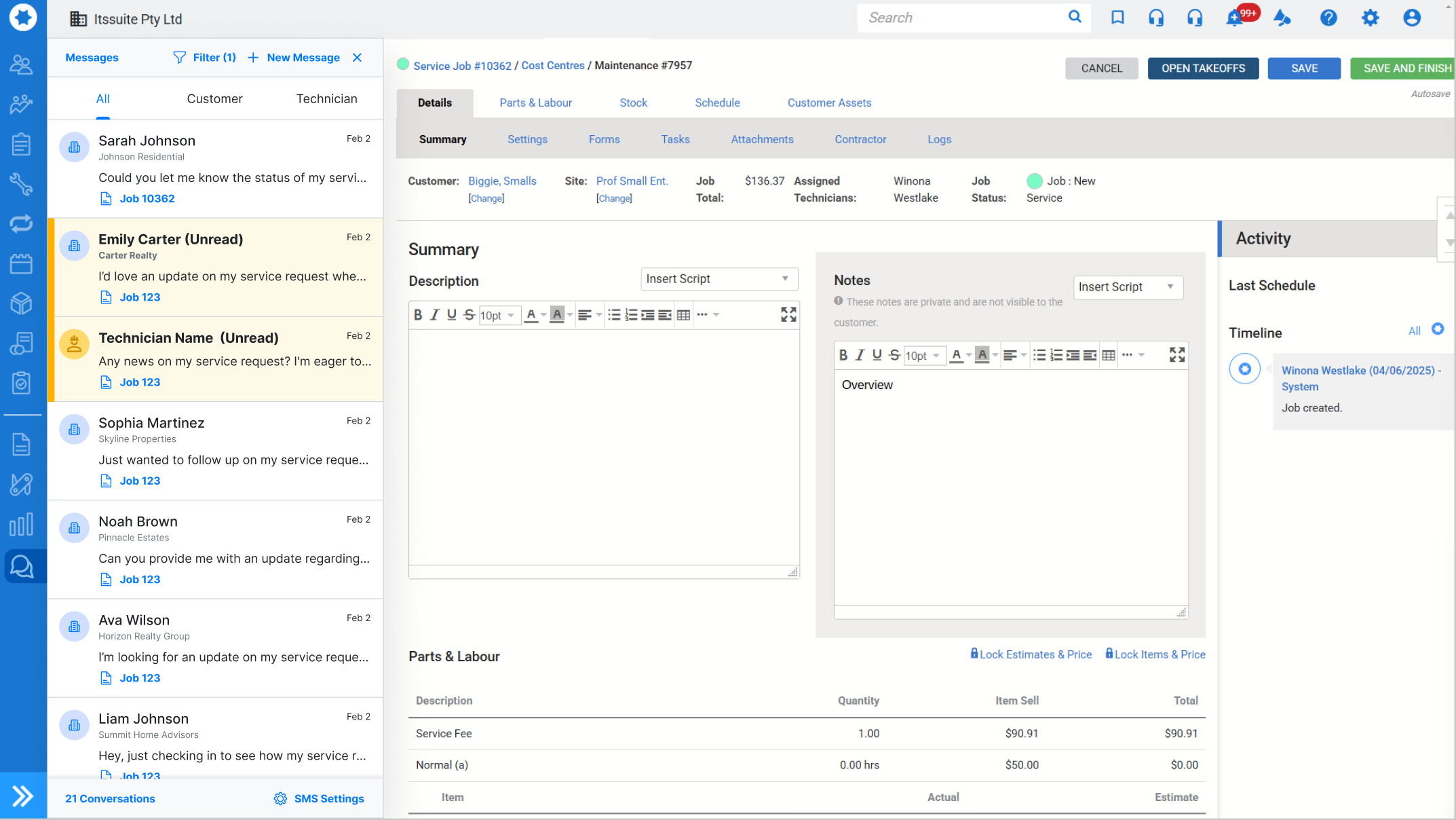
Task: Open the calendar icon in sidebar
Action: (22, 263)
